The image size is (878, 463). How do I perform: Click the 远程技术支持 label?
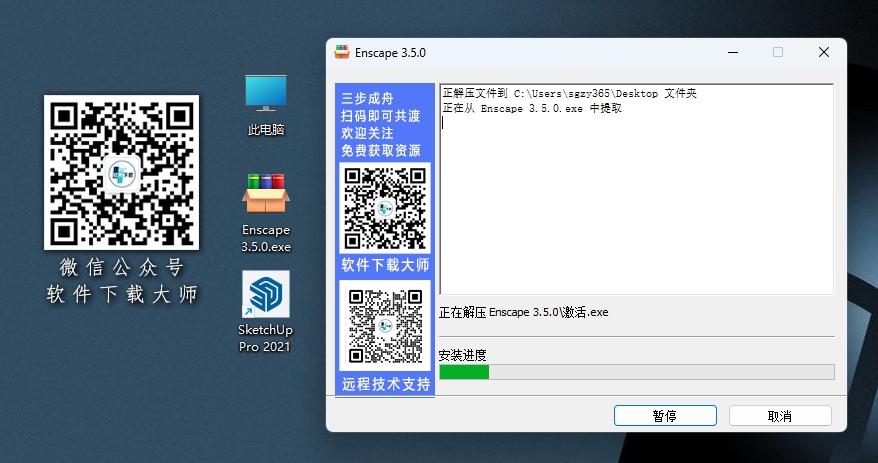pyautogui.click(x=386, y=384)
